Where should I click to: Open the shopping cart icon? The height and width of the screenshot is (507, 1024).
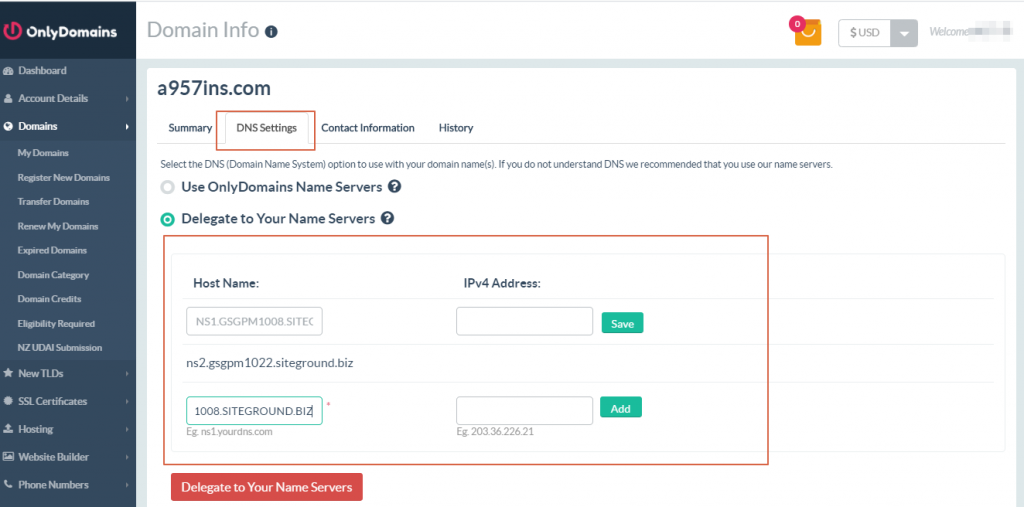pos(807,32)
